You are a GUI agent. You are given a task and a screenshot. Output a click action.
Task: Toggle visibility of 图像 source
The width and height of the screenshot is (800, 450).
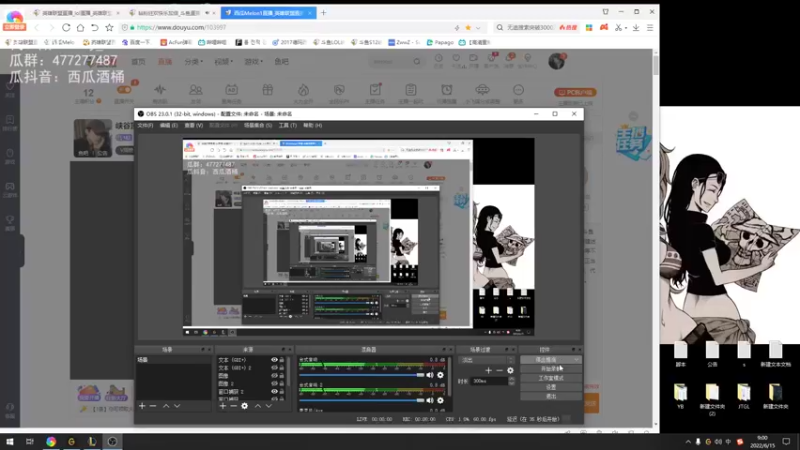click(x=274, y=376)
